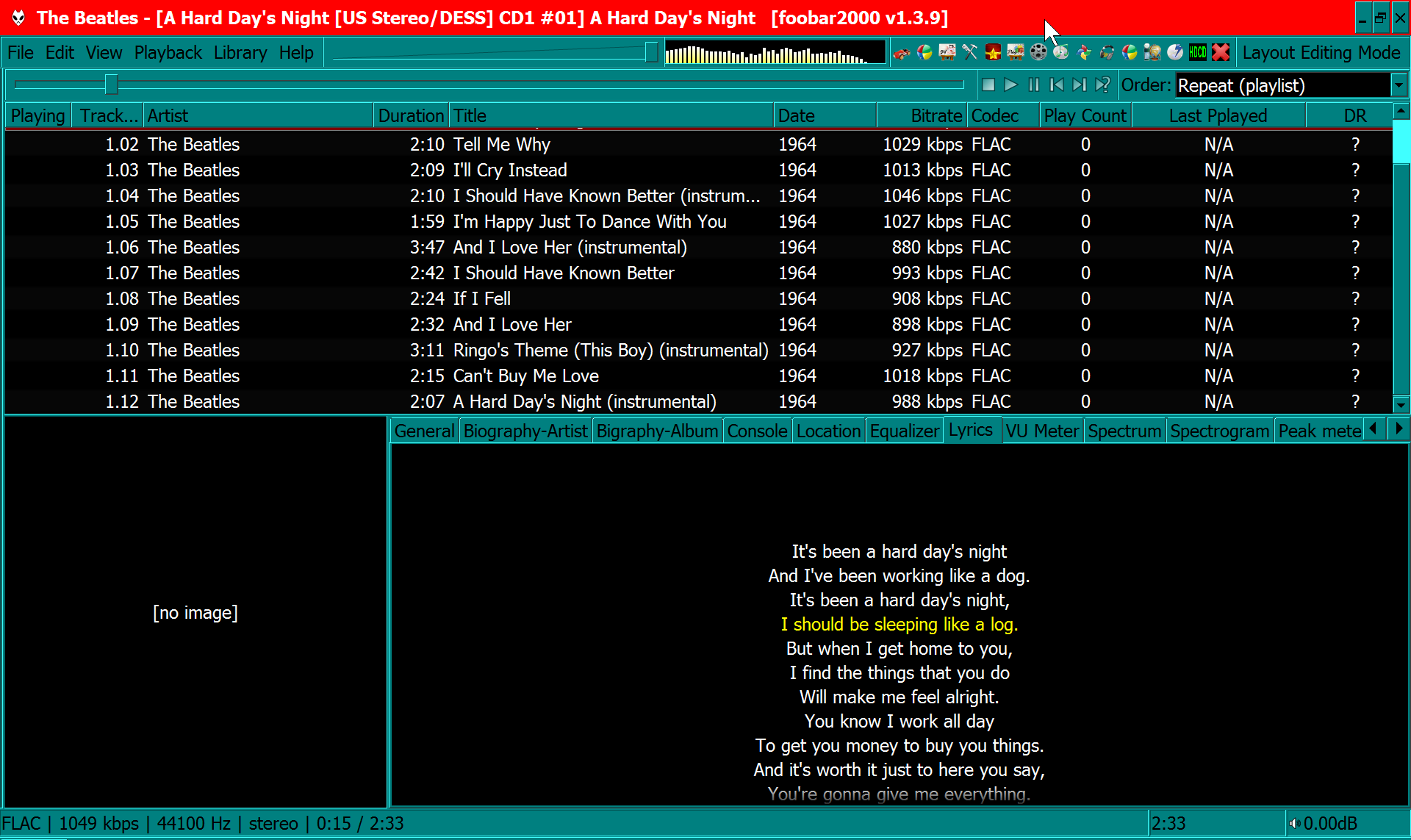The width and height of the screenshot is (1411, 840).
Task: Open the File menu
Action: (21, 53)
